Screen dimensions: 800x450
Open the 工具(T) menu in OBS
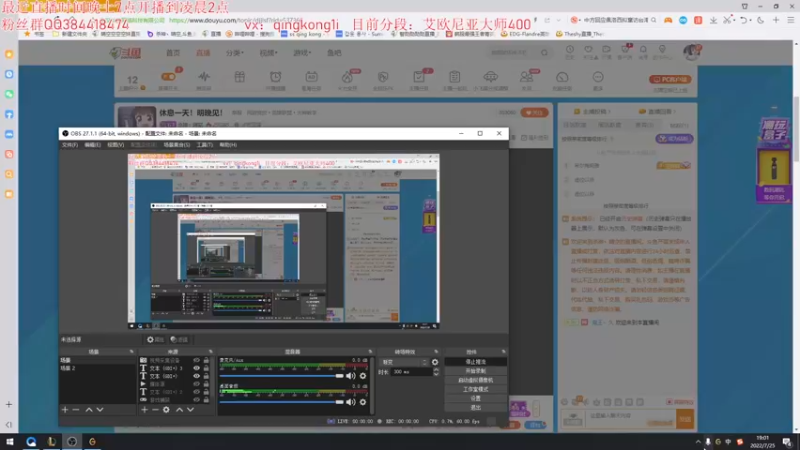tap(205, 145)
